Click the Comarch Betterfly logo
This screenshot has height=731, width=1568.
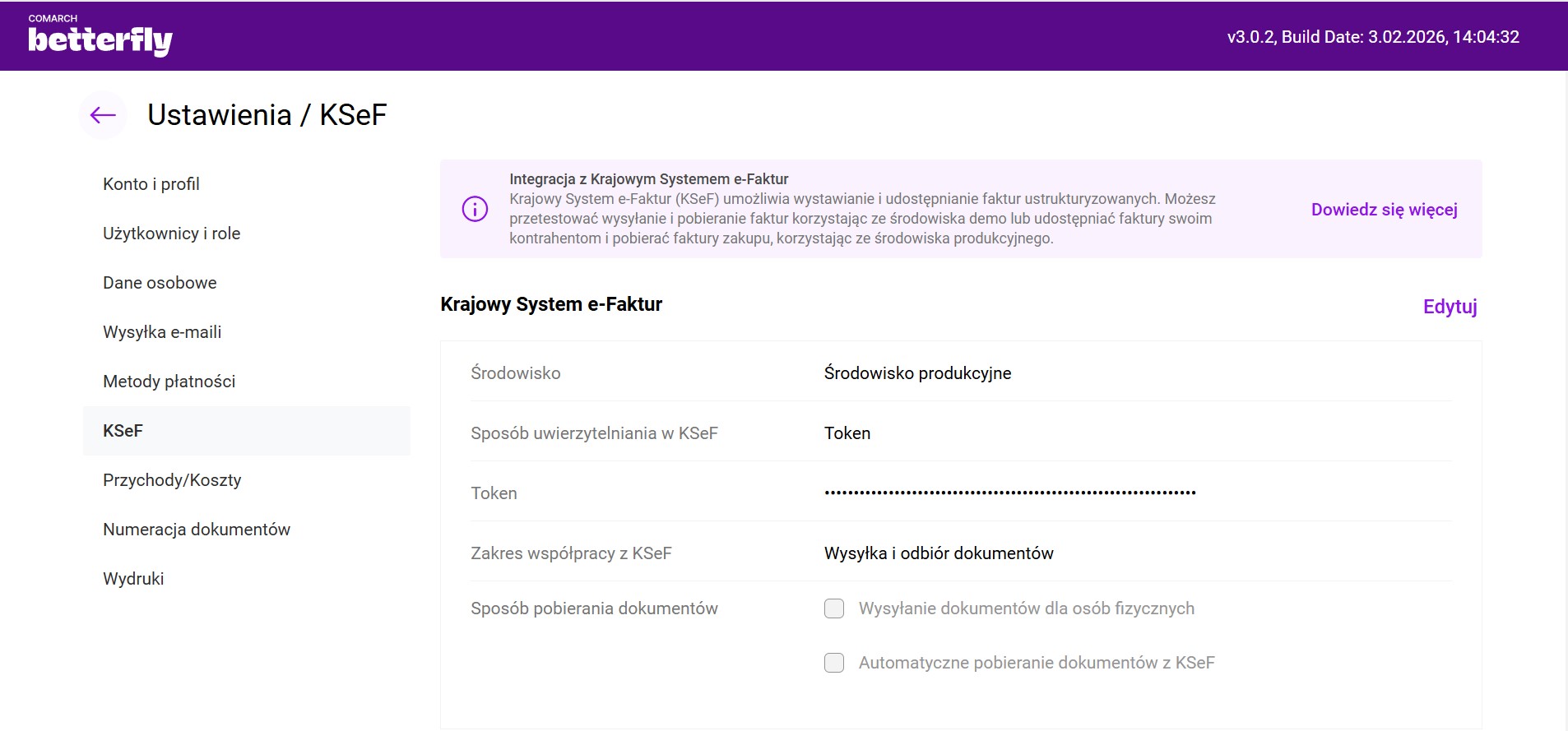click(x=100, y=36)
